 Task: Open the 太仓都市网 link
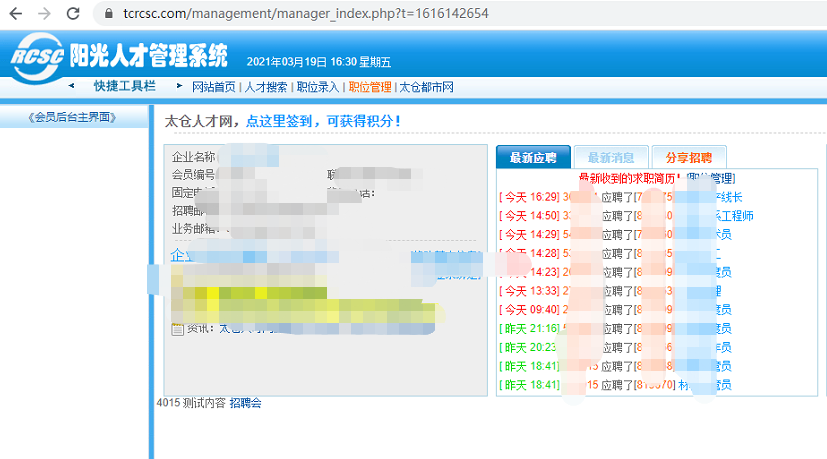coord(426,87)
